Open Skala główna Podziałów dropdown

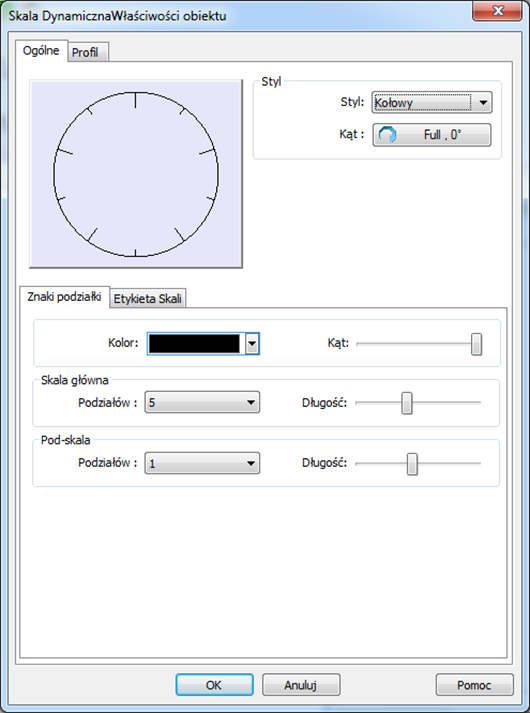[202, 402]
